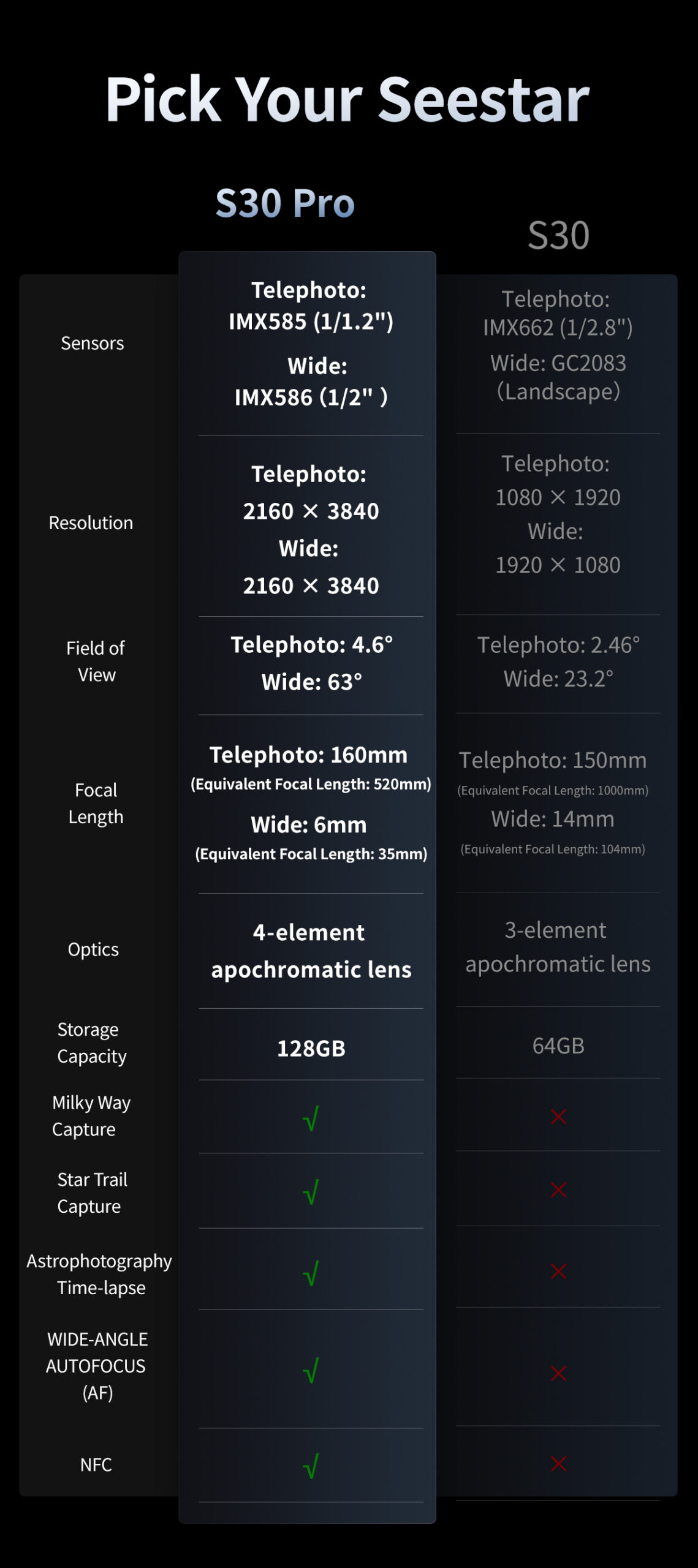Click the "Telephoto: 150mm" focal length text

pyautogui.click(x=553, y=760)
